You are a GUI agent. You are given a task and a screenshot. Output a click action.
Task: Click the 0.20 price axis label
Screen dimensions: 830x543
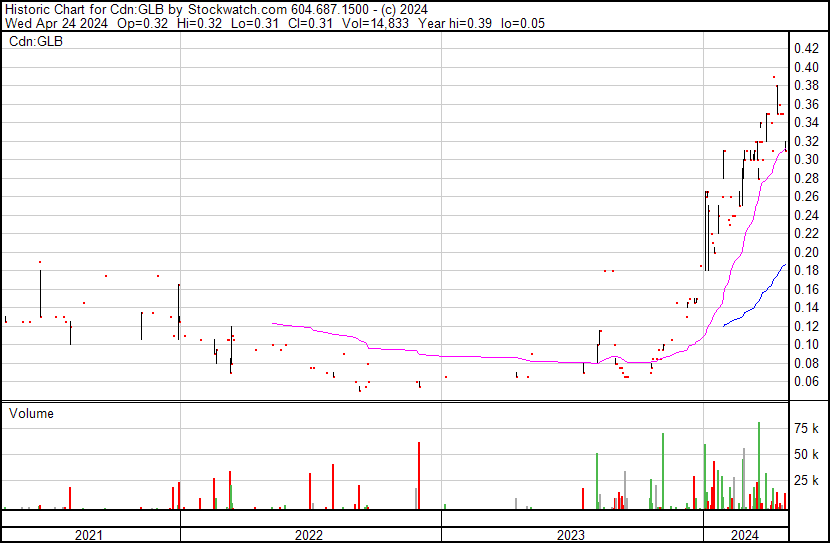[806, 252]
